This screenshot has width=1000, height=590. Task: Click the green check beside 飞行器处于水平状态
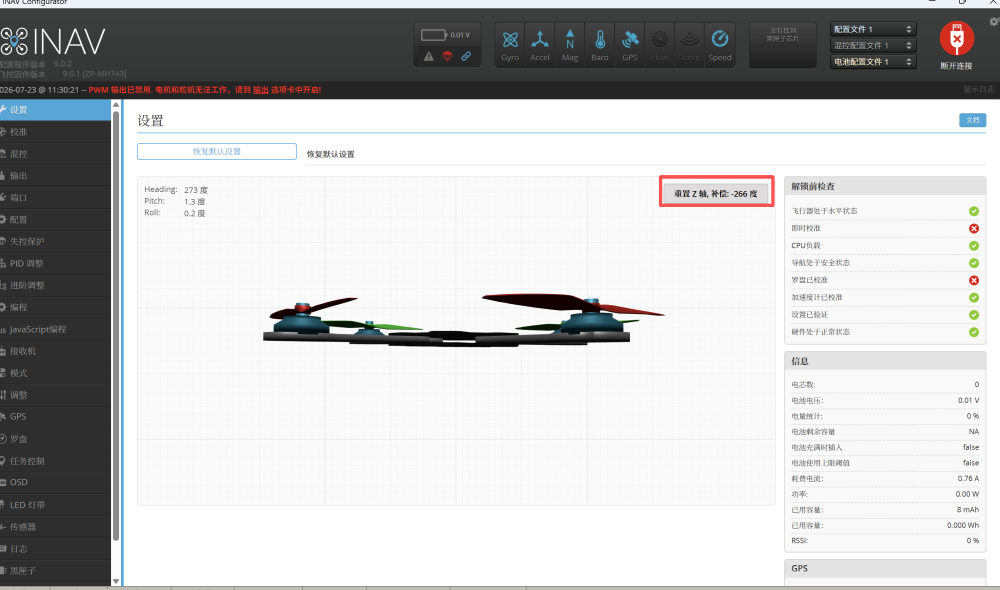coord(974,211)
